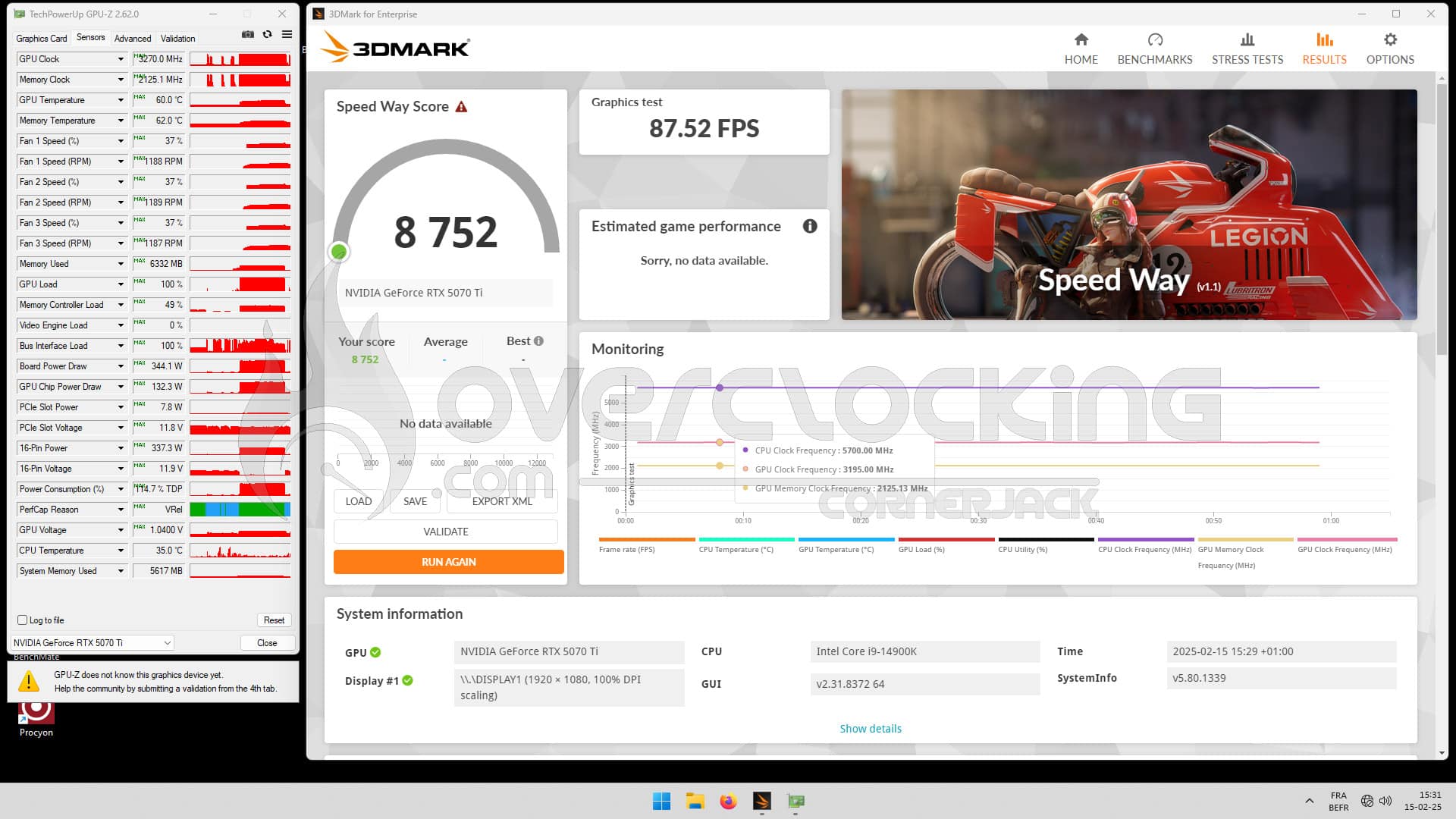Refresh sensor readings using GPU-Z refresh icon
This screenshot has width=1456, height=819.
coord(266,34)
